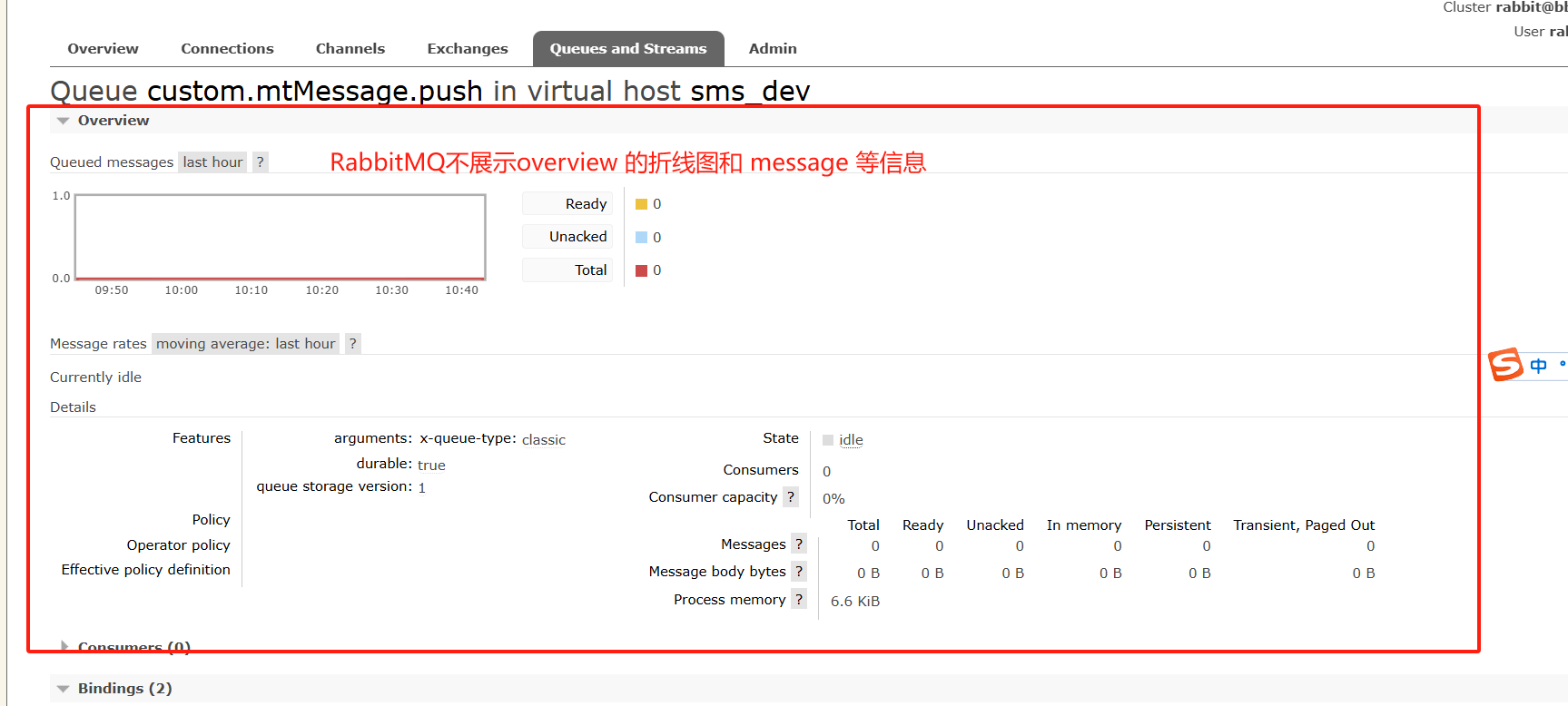Click the 'Persistent' column header
Screen dimensions: 1568x706
pyautogui.click(x=1178, y=525)
